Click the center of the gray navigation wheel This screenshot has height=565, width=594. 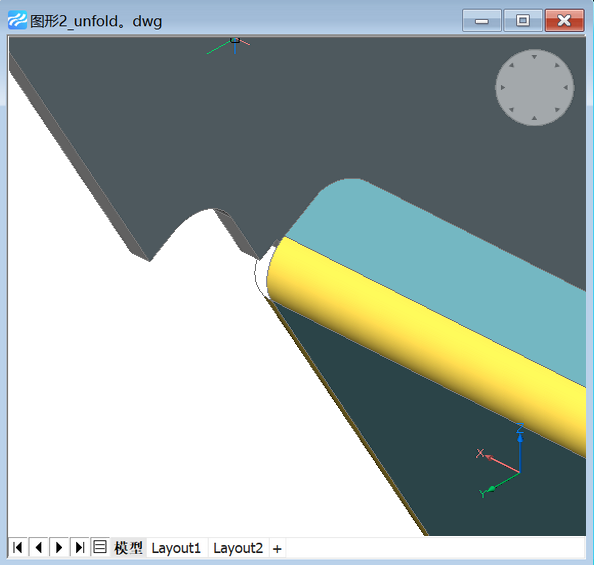535,88
